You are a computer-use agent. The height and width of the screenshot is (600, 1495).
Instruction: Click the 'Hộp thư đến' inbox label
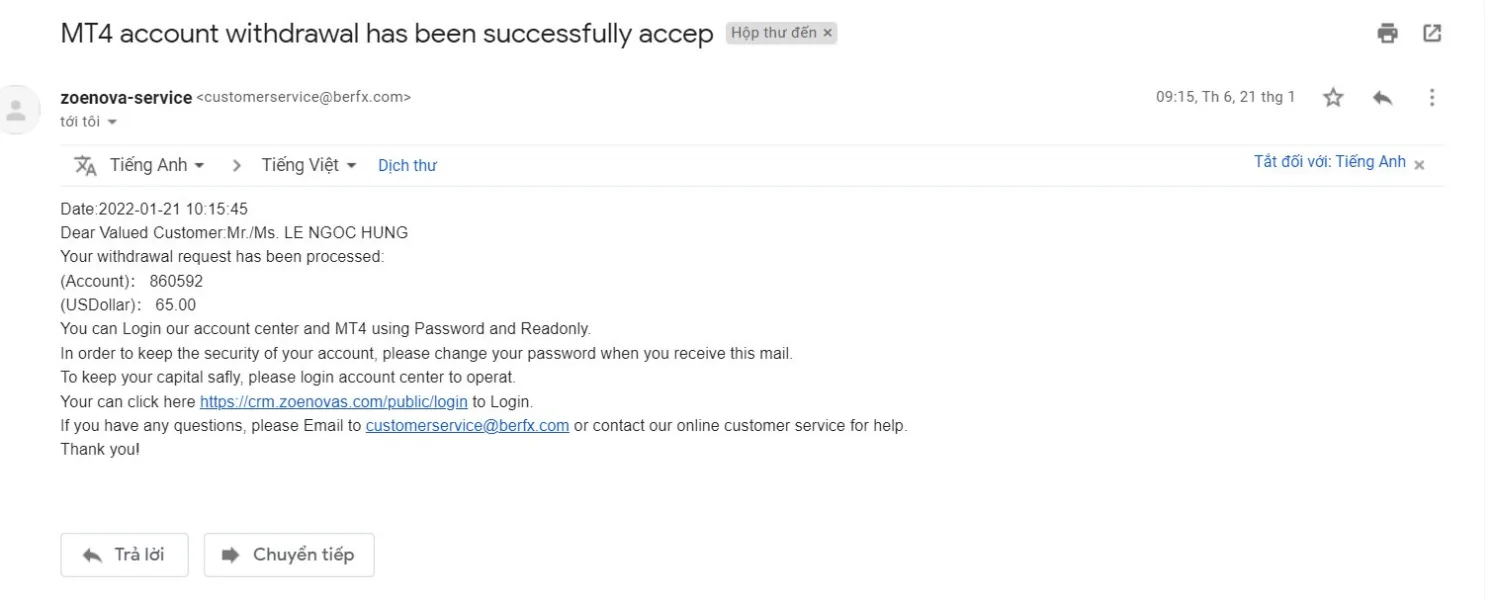pos(773,33)
